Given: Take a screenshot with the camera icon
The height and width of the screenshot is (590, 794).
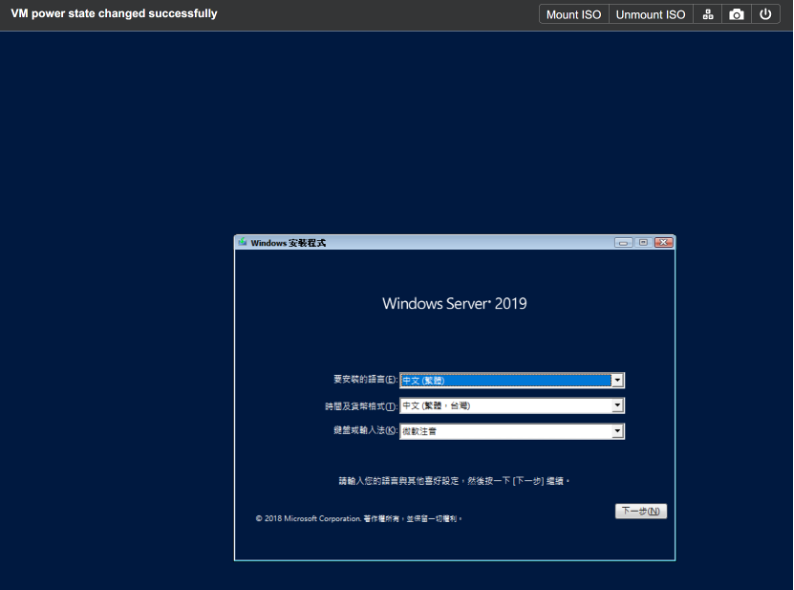Looking at the screenshot, I should 736,14.
